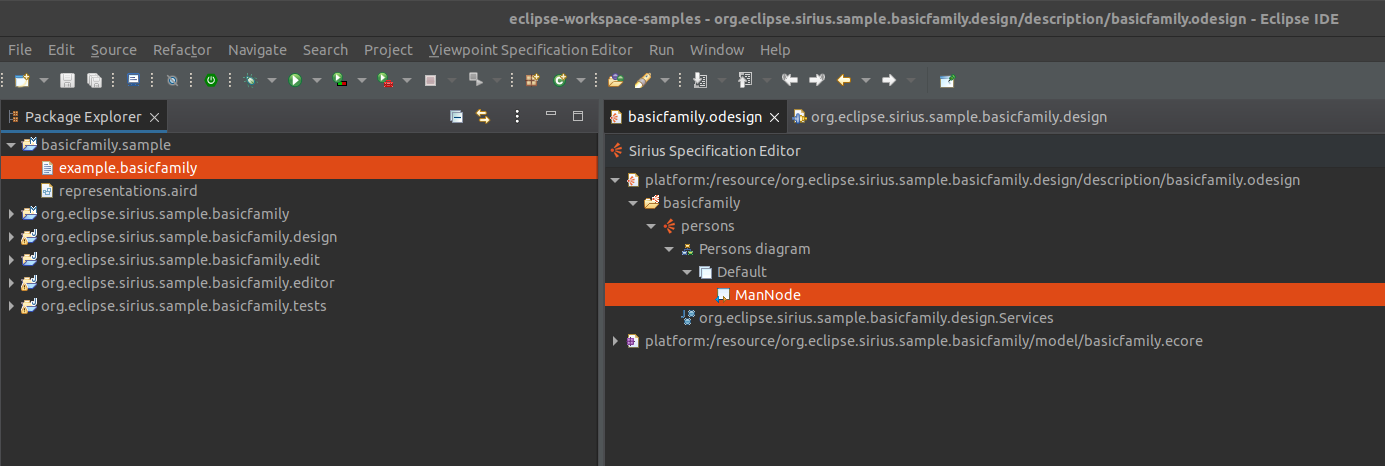Screen dimensions: 1385x466
Task: Click the Next Annotation icon
Action: pos(700,80)
